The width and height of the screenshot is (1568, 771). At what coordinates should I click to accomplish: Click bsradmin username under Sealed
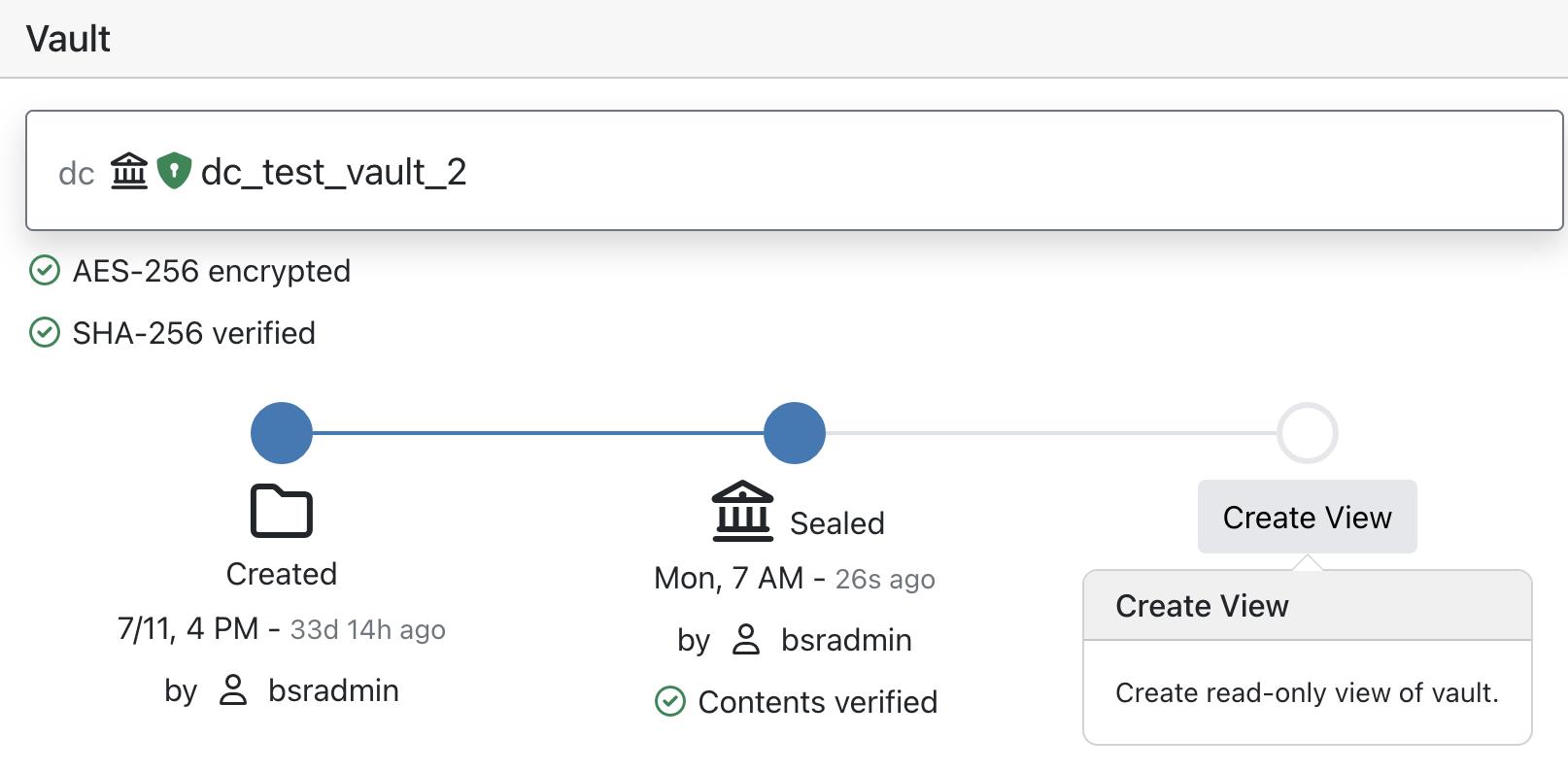(x=846, y=640)
